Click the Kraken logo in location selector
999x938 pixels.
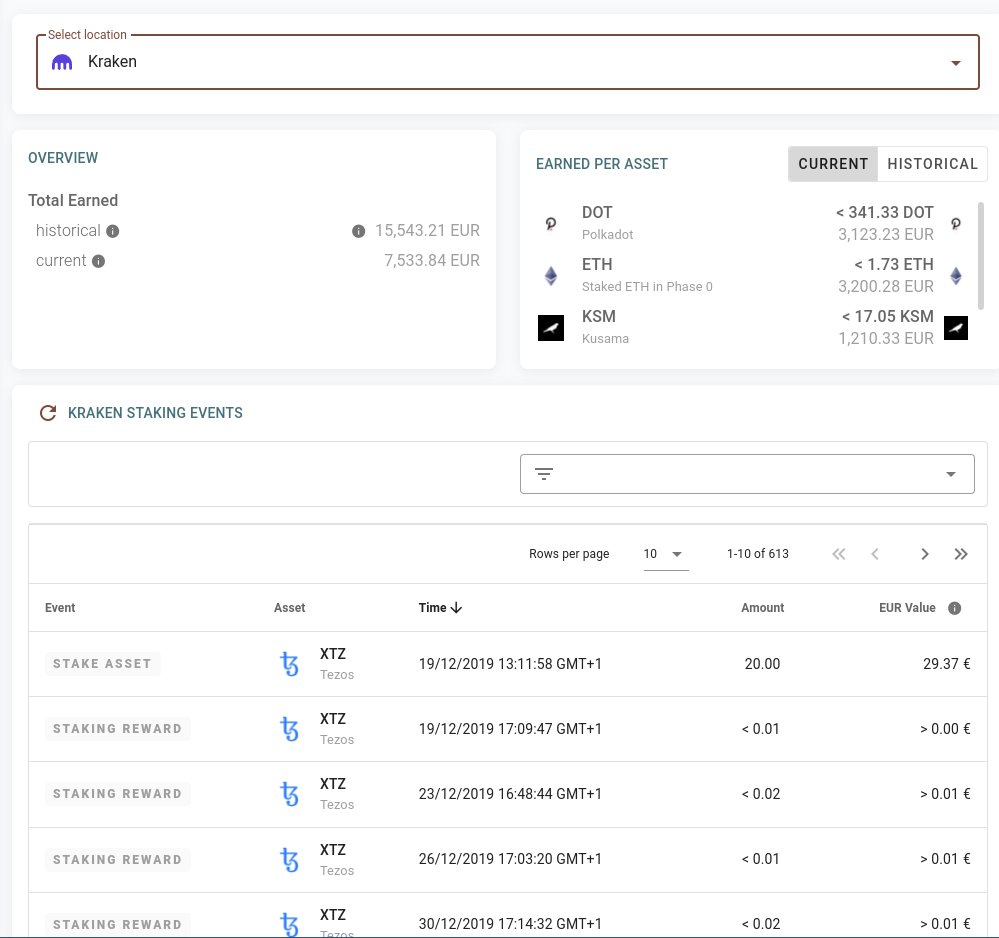click(62, 62)
